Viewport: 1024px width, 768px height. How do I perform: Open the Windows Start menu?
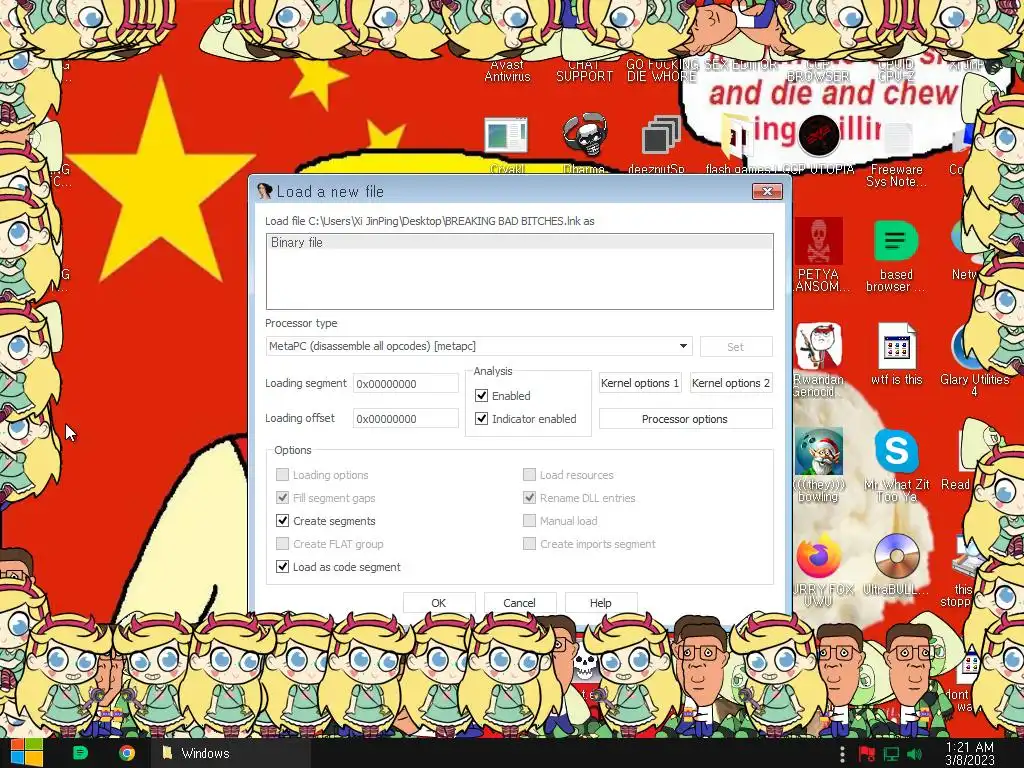pos(26,753)
